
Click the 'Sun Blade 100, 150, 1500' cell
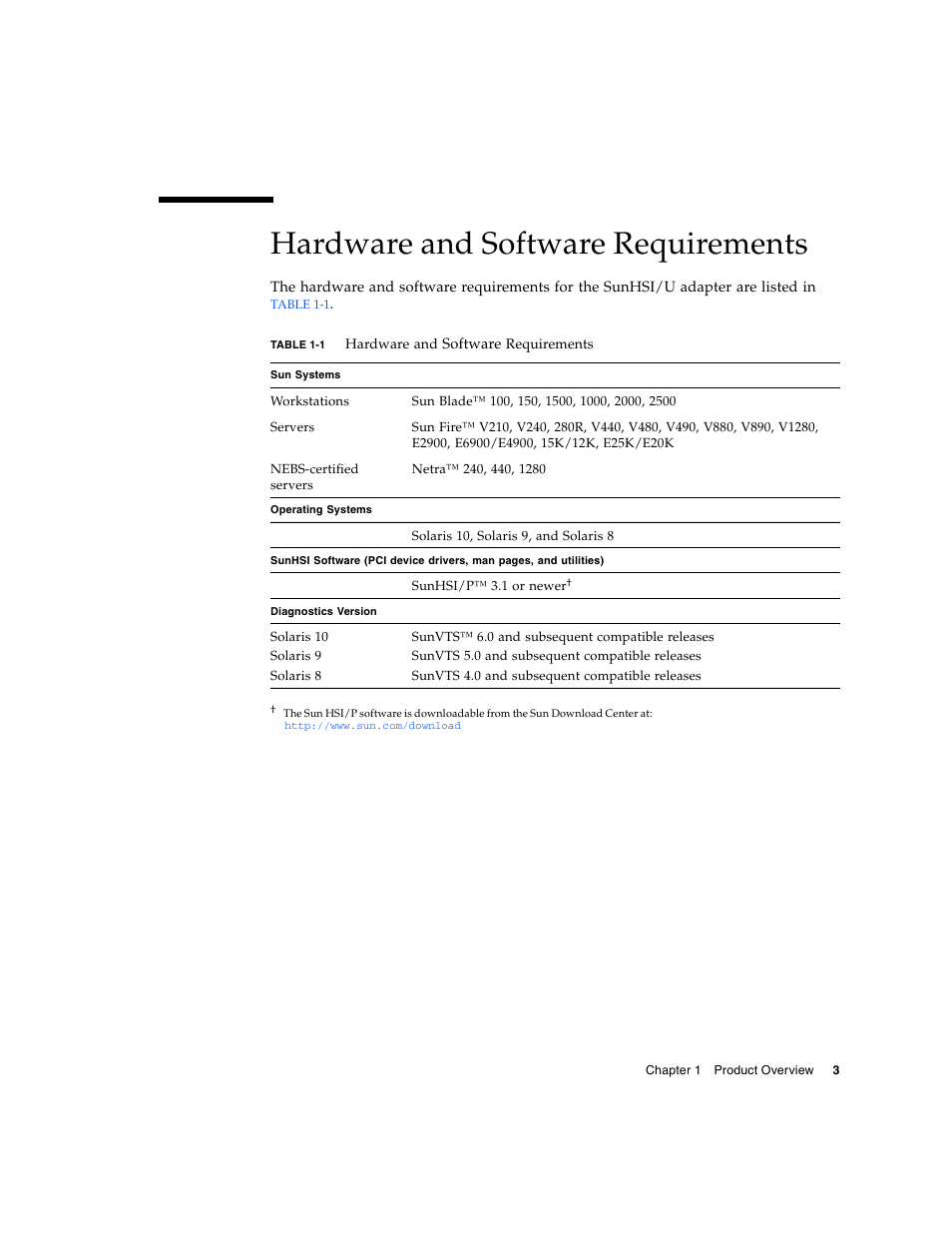click(x=544, y=401)
